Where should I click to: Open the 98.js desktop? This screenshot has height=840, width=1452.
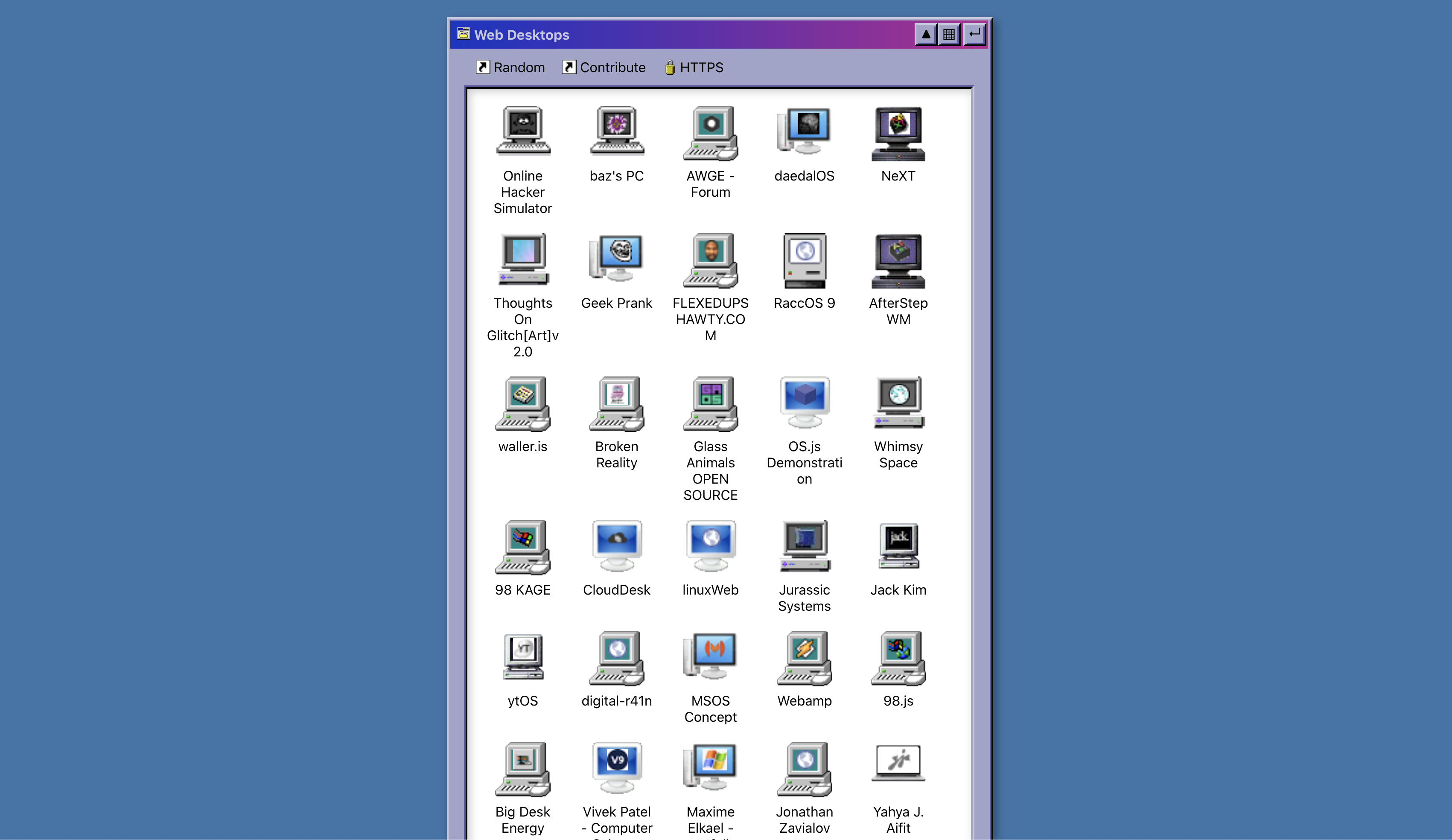[x=897, y=660]
